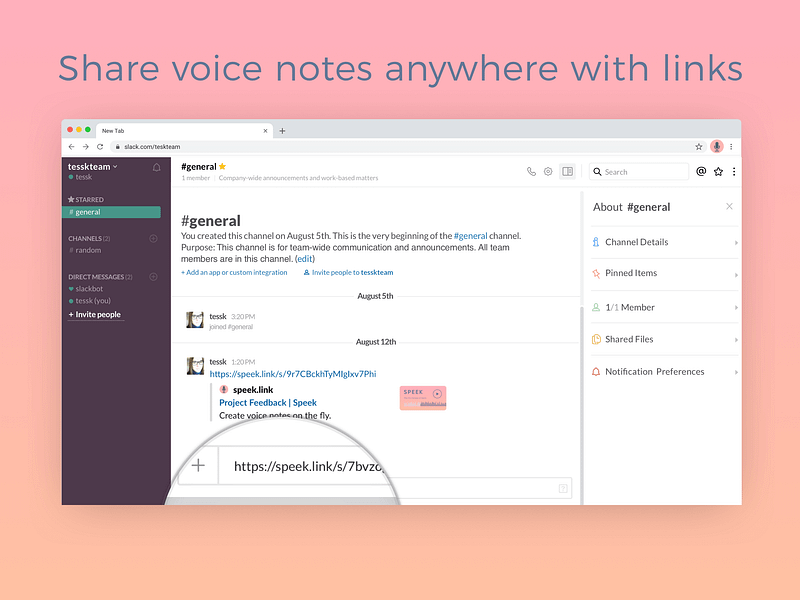
Task: Click the Member person icon
Action: [x=595, y=308]
